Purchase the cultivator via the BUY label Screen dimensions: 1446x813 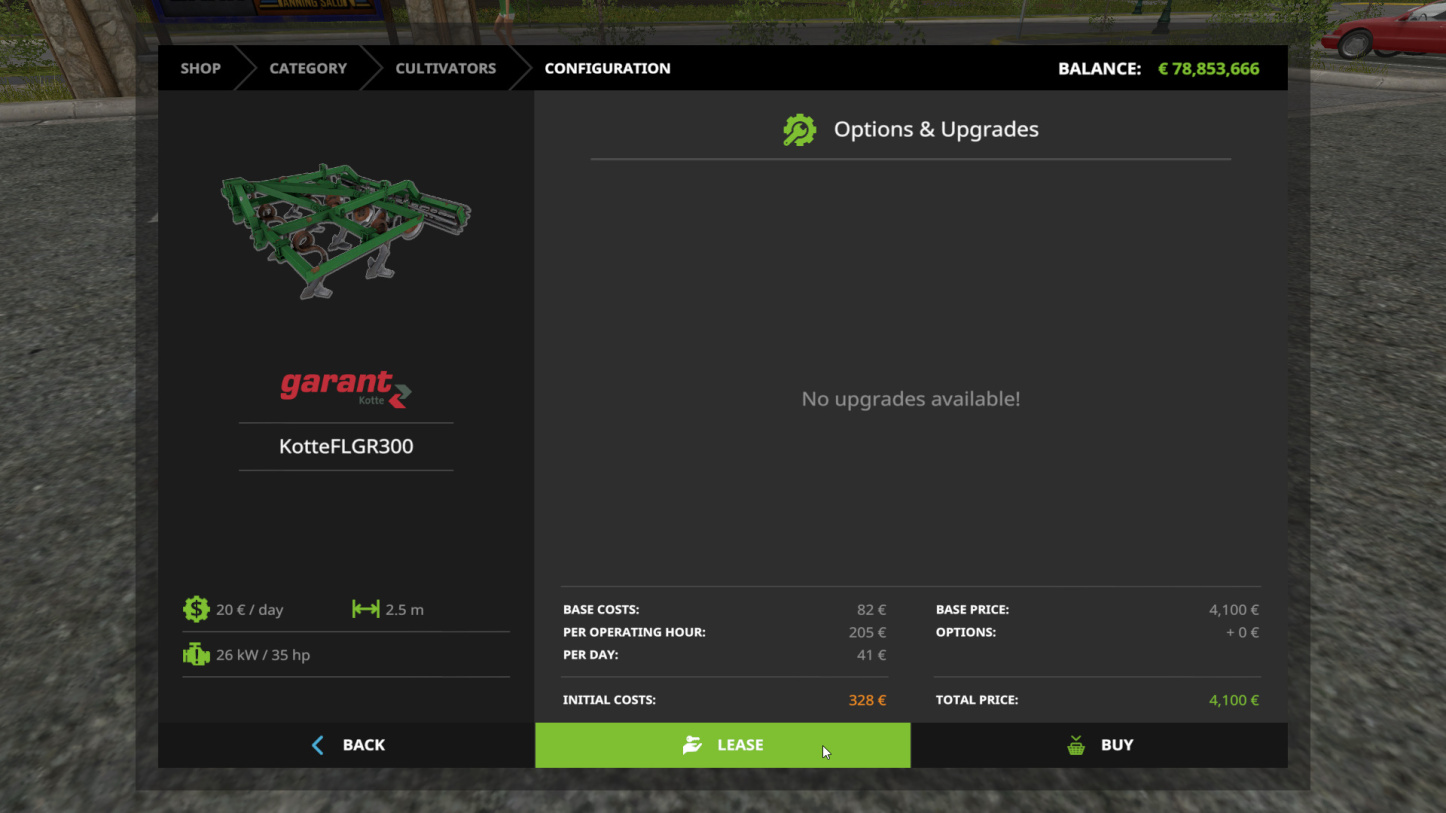tap(1117, 745)
